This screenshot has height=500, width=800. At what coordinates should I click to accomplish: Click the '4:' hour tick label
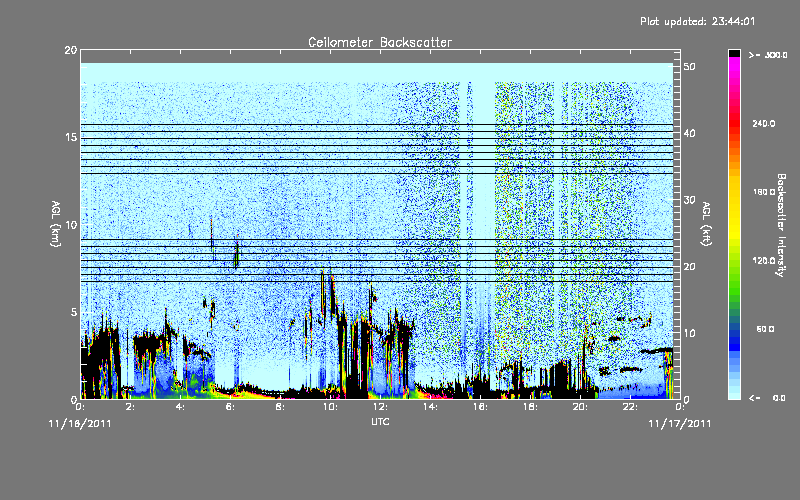[x=180, y=407]
